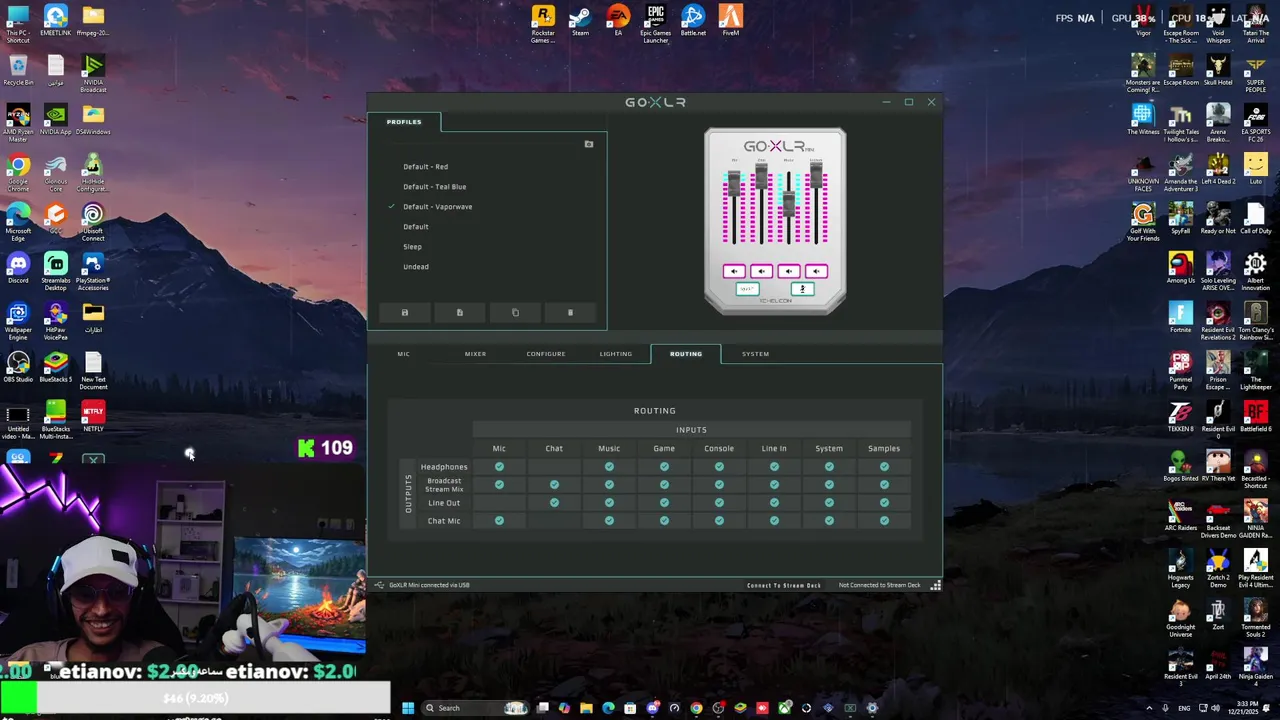Open the NVIDIA App desktop shortcut
1280x720 pixels.
[x=56, y=120]
